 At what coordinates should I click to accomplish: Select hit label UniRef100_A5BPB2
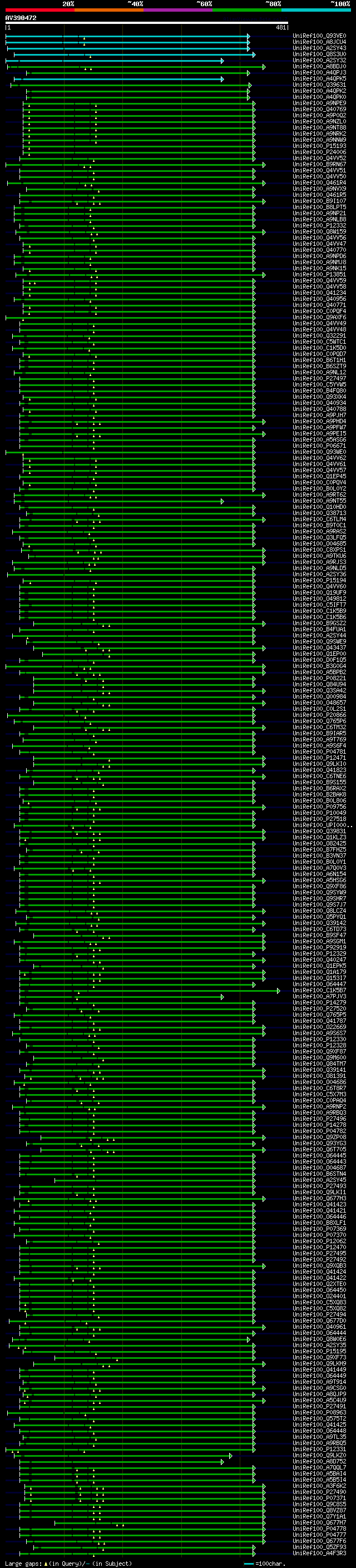click(x=319, y=672)
